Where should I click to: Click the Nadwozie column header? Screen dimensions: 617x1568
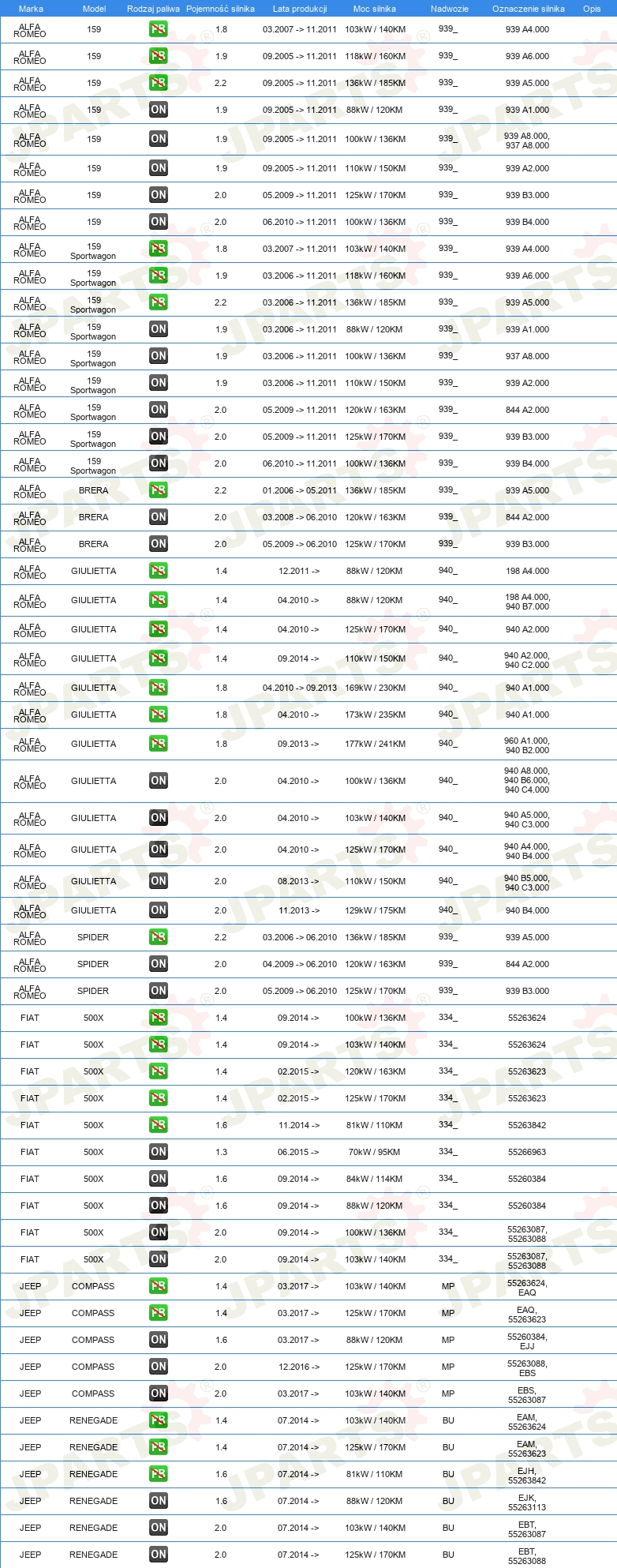pyautogui.click(x=450, y=9)
